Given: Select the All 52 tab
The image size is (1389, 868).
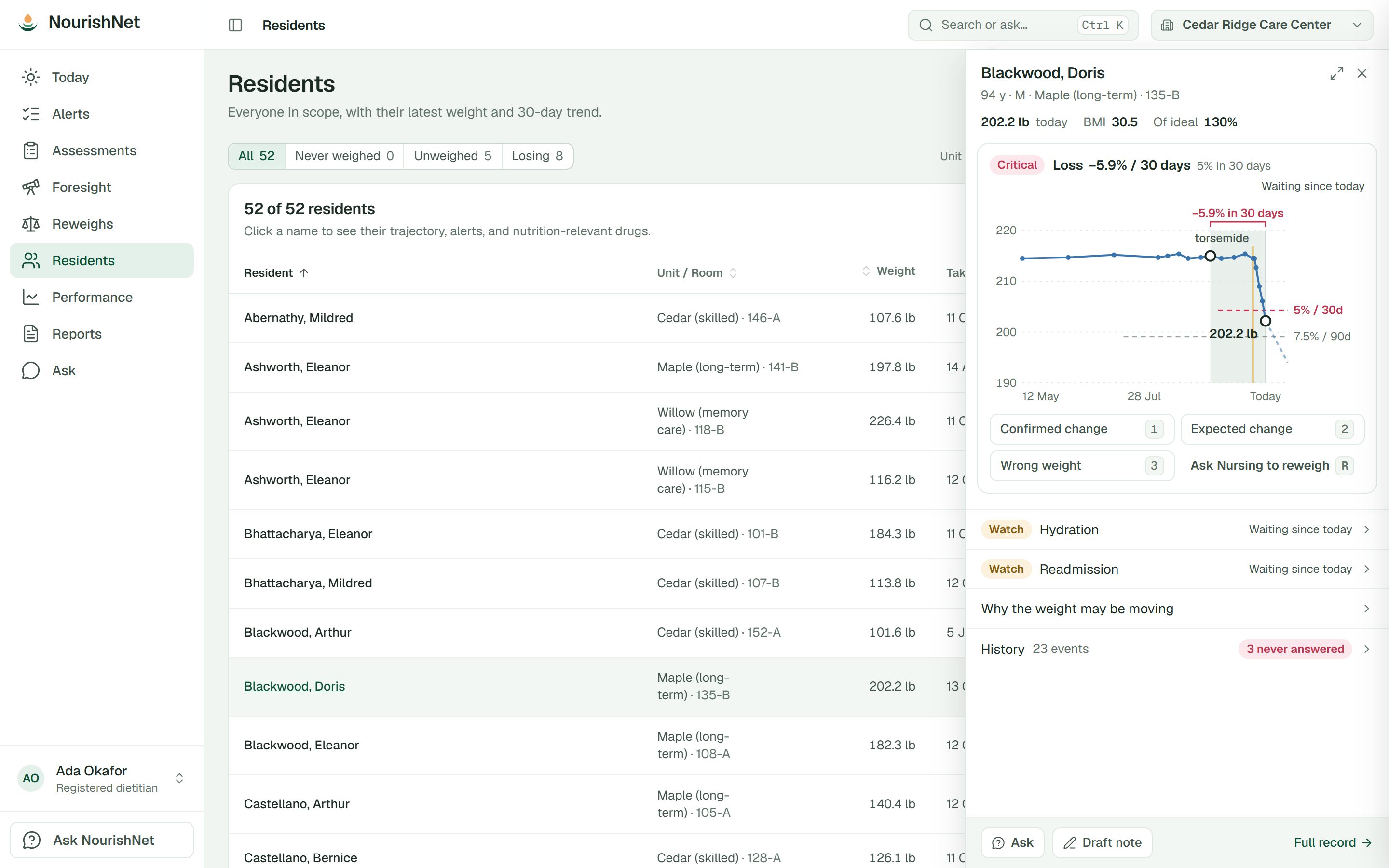Looking at the screenshot, I should 257,156.
